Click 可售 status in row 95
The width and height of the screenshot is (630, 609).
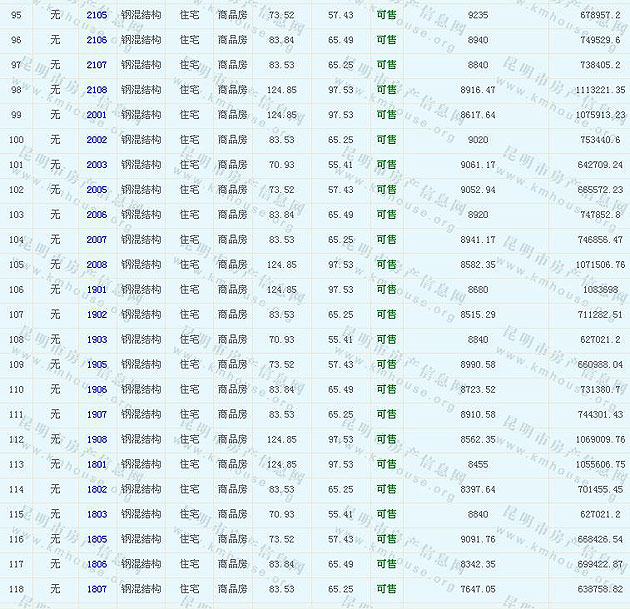click(x=386, y=15)
